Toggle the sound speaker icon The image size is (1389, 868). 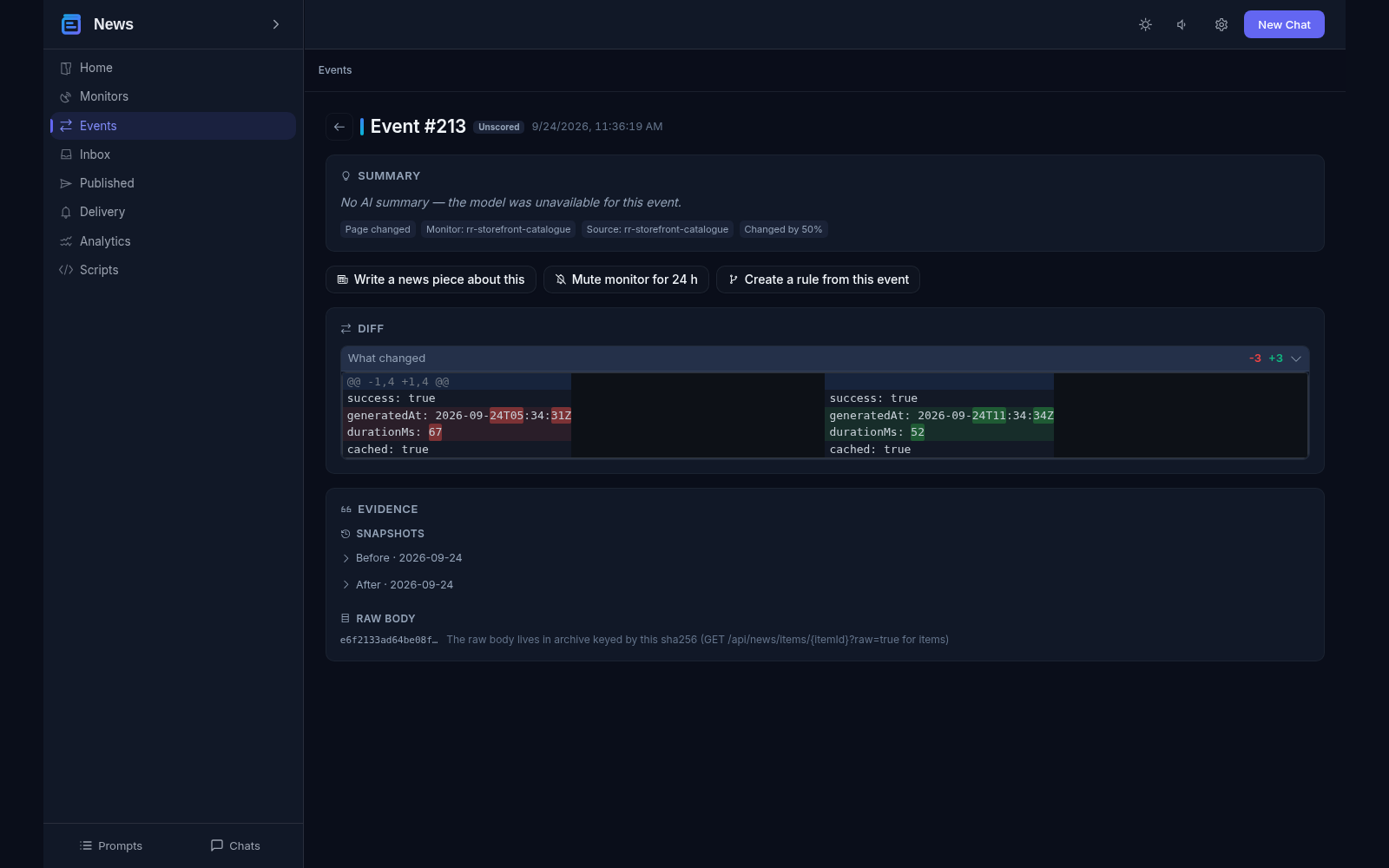(x=1182, y=24)
